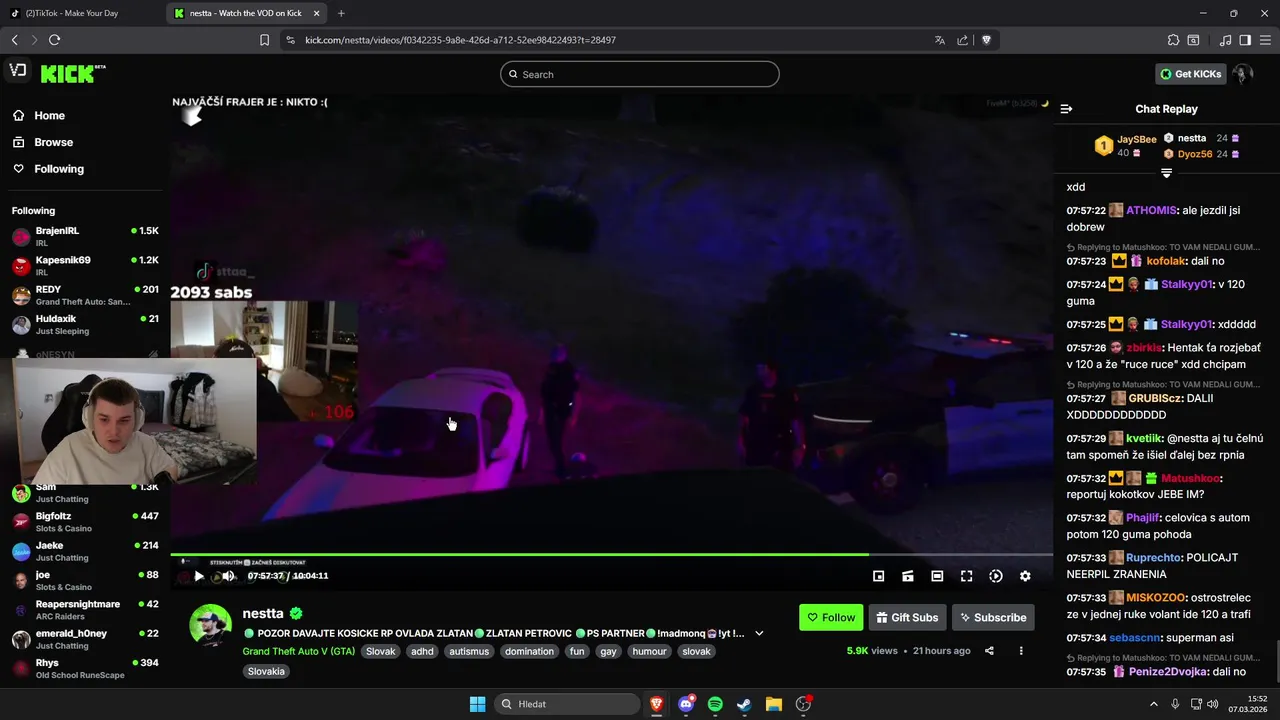This screenshot has width=1280, height=720.
Task: Bookmark this page
Action: (x=264, y=40)
